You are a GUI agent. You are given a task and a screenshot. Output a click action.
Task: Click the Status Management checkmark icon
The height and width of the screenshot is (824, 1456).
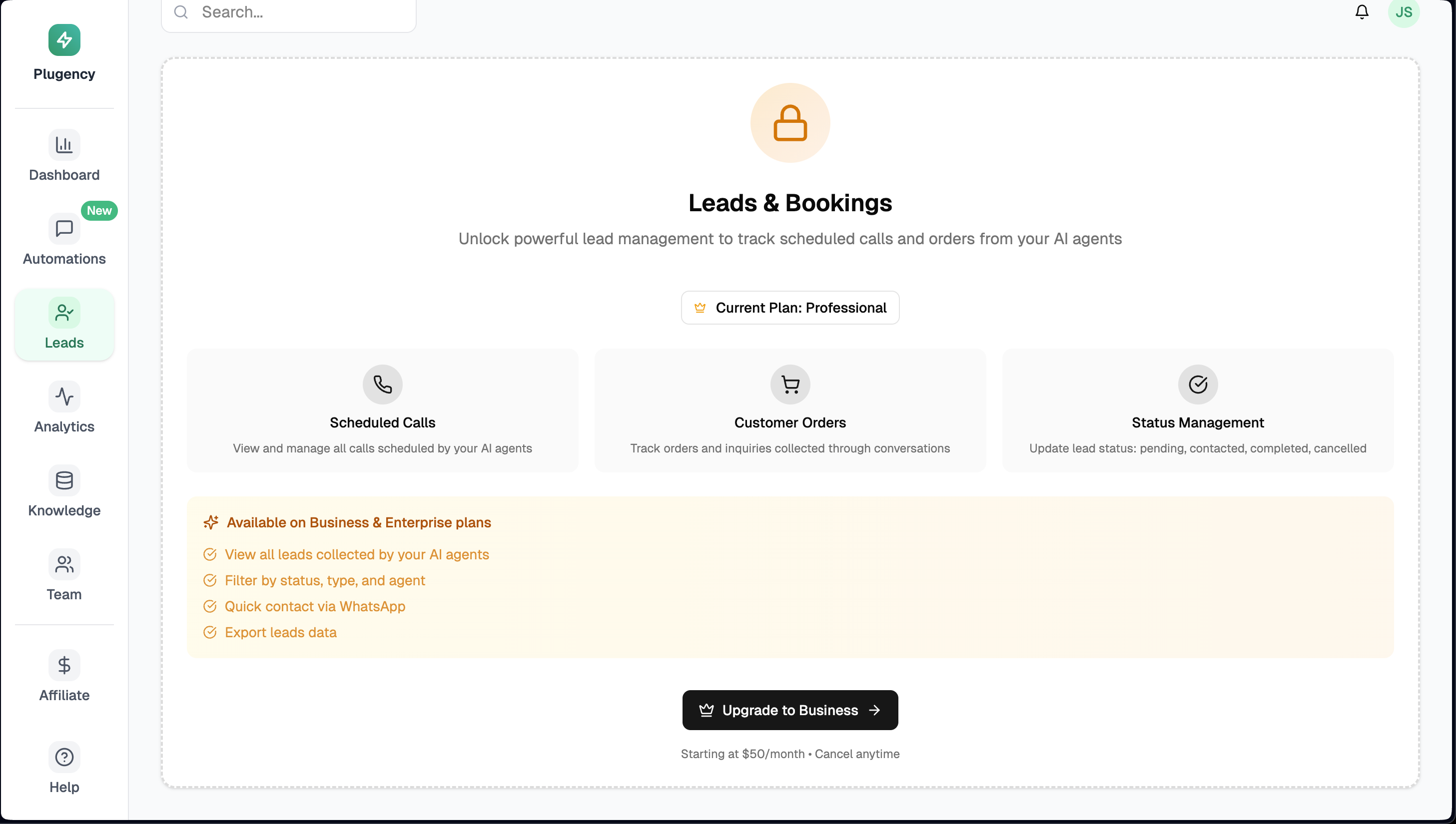[x=1198, y=384]
